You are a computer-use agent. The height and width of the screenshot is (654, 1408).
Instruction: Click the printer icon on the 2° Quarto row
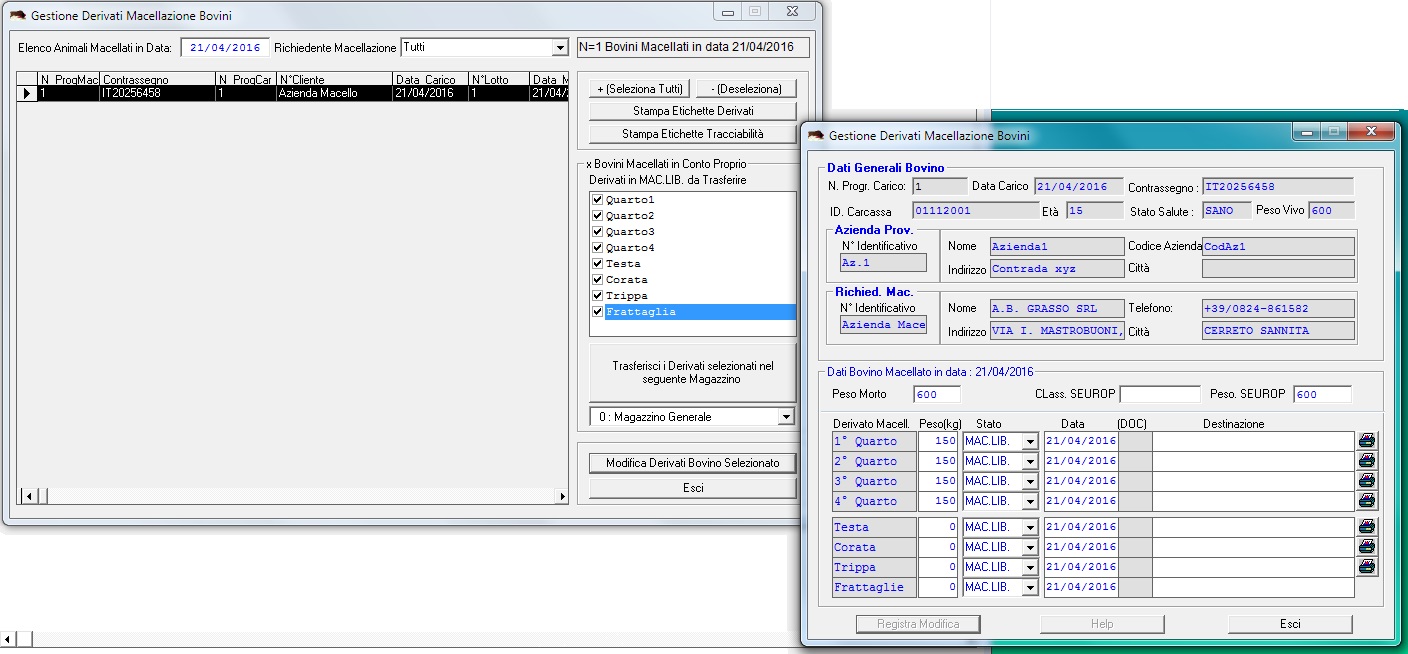click(1367, 461)
